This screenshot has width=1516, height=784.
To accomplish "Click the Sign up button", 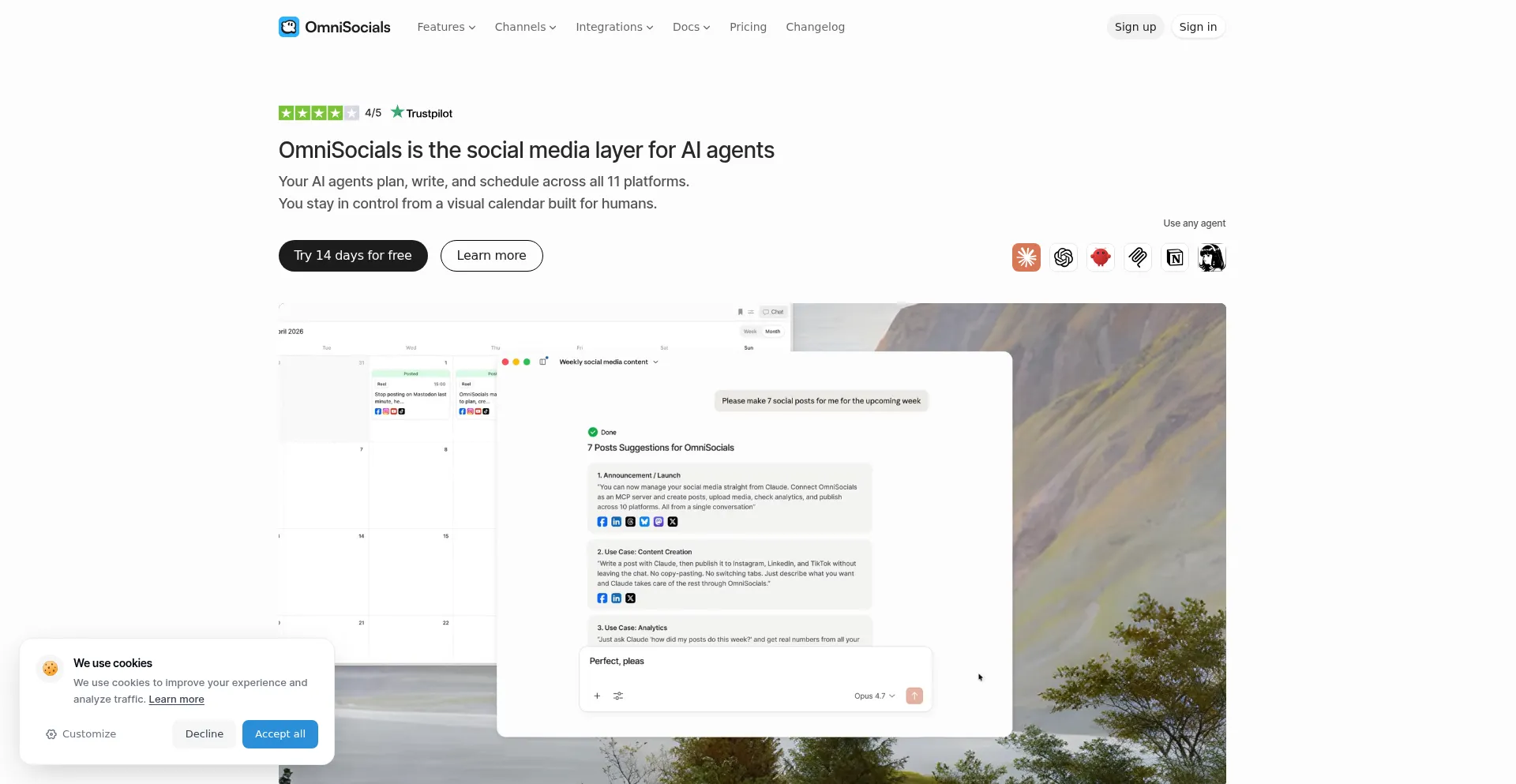I will click(x=1135, y=27).
